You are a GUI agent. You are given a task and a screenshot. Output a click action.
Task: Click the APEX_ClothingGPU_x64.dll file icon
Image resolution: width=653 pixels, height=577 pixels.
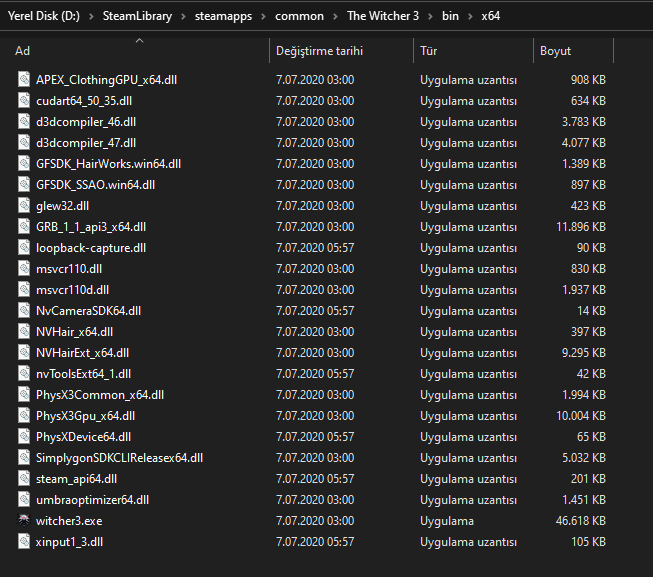[x=24, y=79]
